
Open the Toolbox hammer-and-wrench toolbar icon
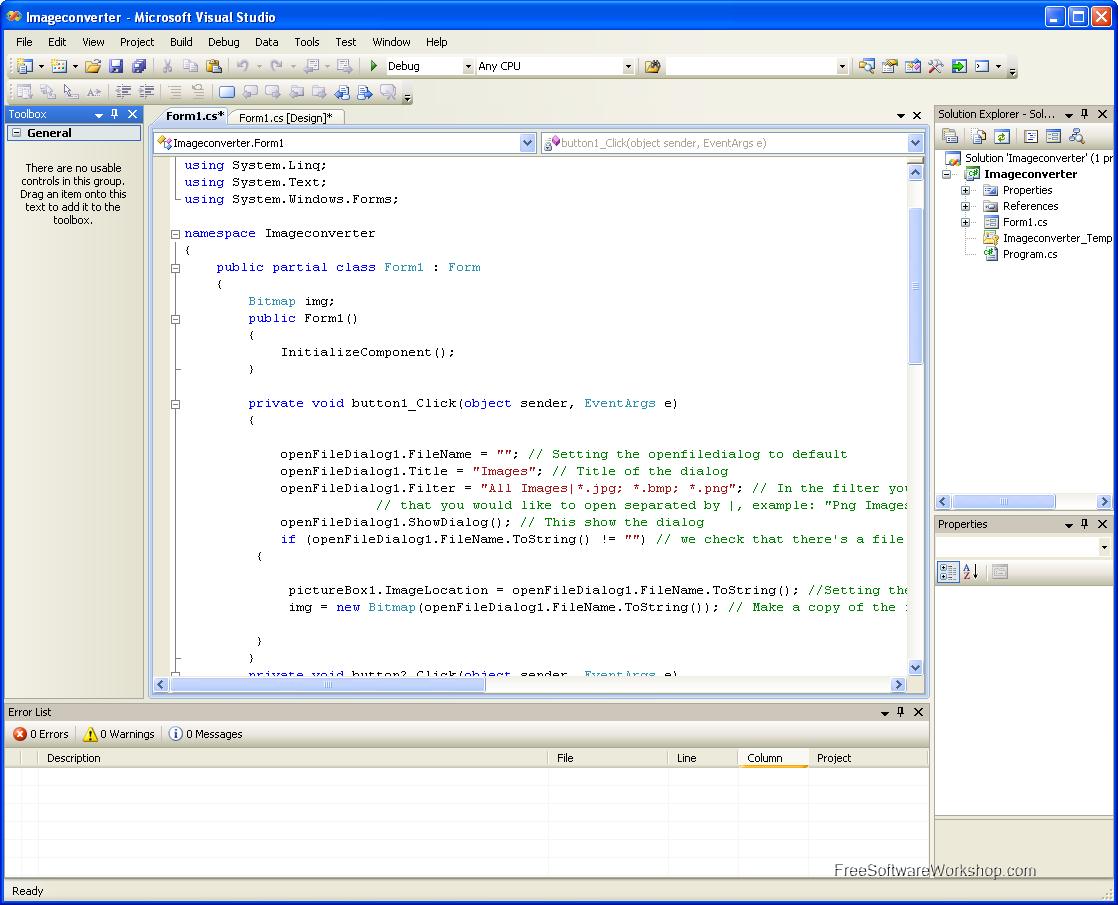(935, 66)
